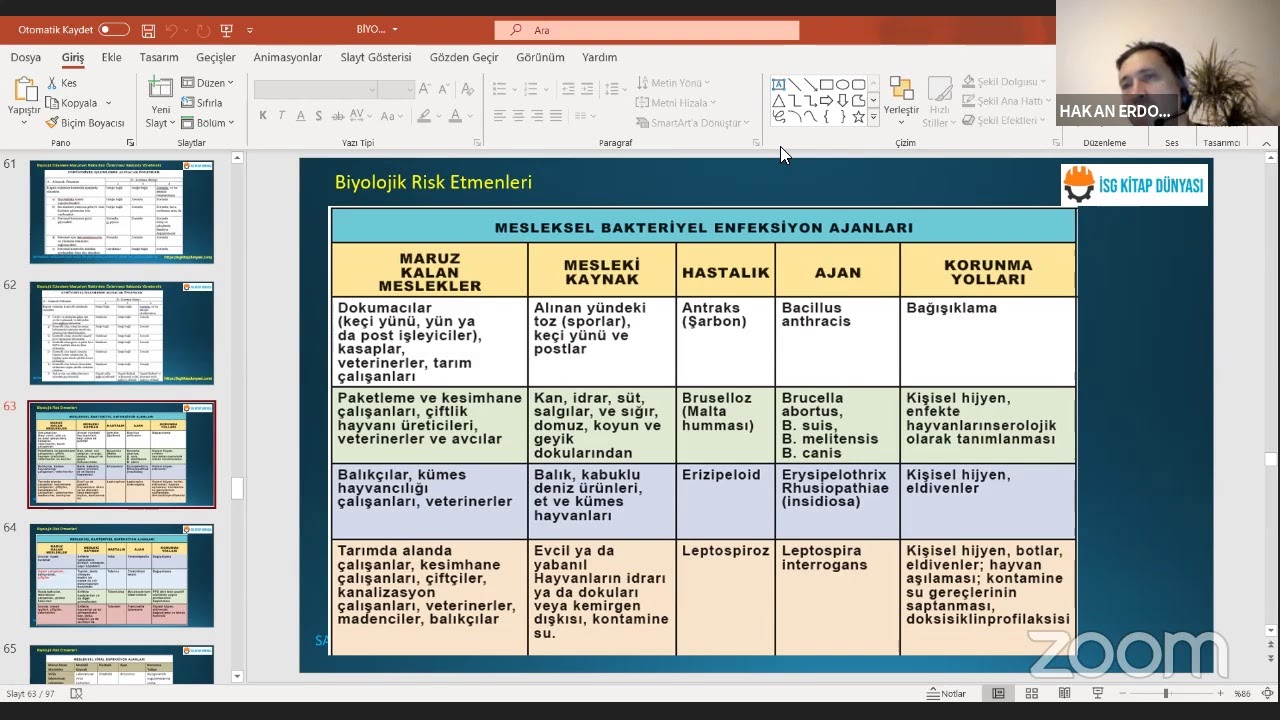Select slide 62 thumbnail

coord(121,333)
